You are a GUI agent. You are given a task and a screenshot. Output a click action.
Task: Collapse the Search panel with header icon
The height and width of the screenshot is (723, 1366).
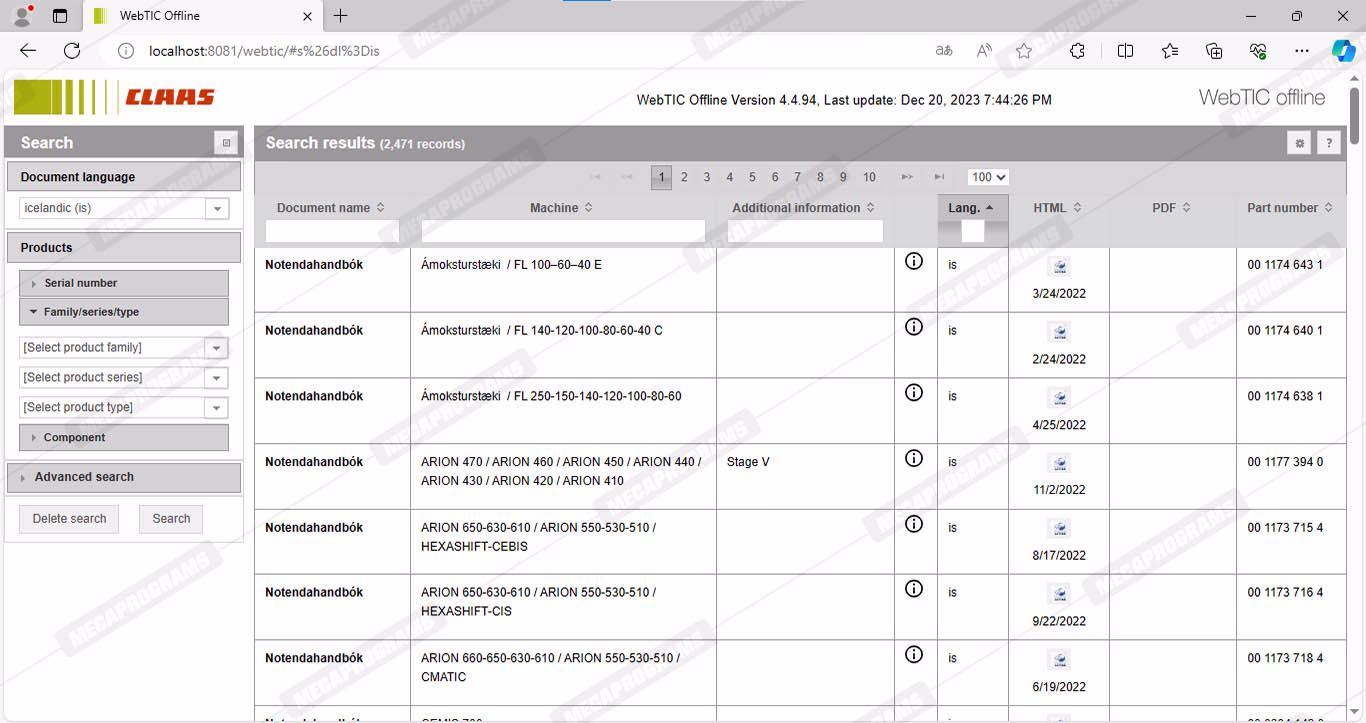(x=226, y=143)
